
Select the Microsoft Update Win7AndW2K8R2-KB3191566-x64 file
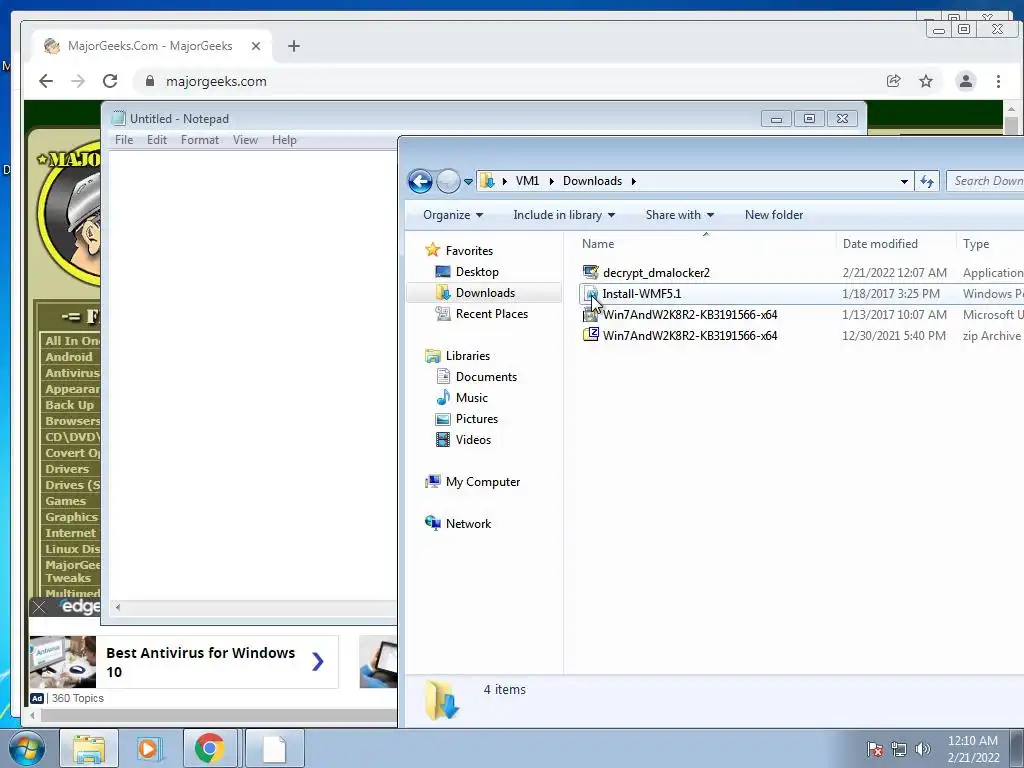point(690,315)
